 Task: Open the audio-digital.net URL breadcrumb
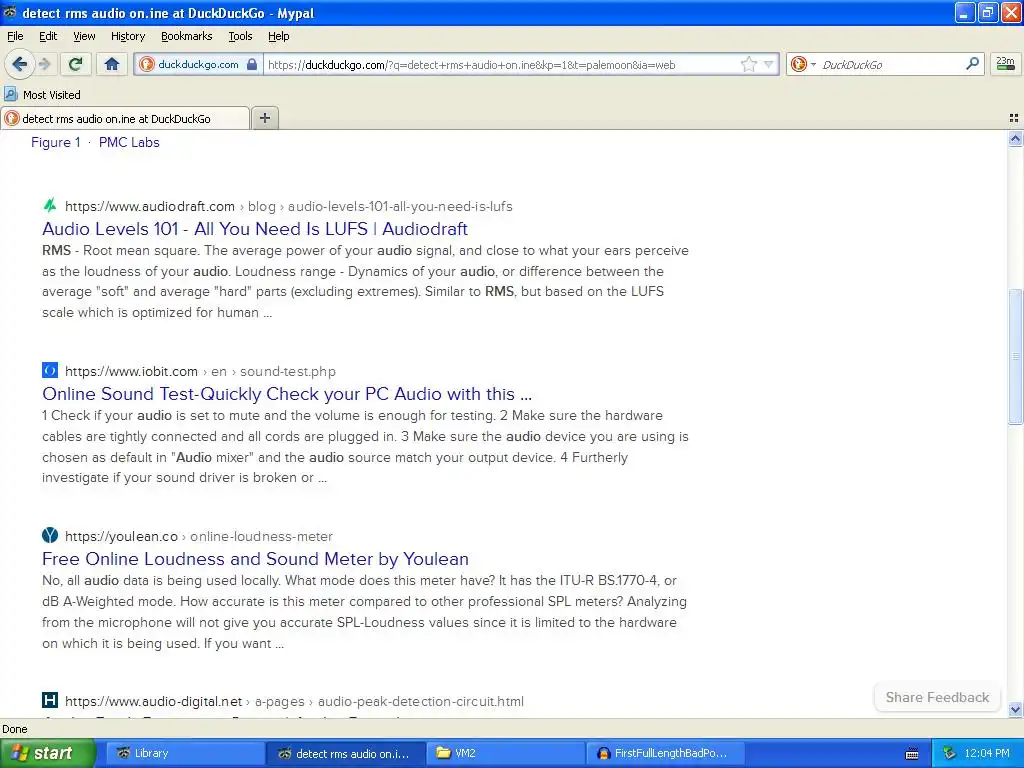tap(294, 701)
